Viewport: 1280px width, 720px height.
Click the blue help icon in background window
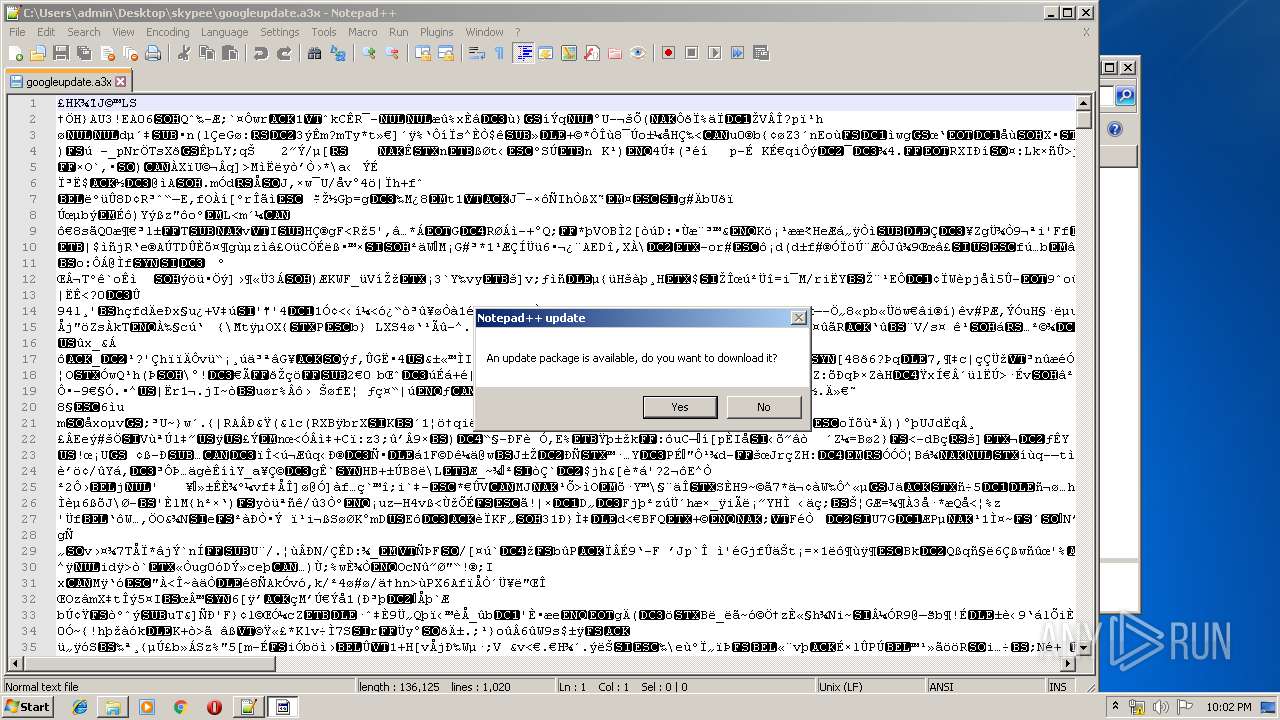(x=1115, y=129)
